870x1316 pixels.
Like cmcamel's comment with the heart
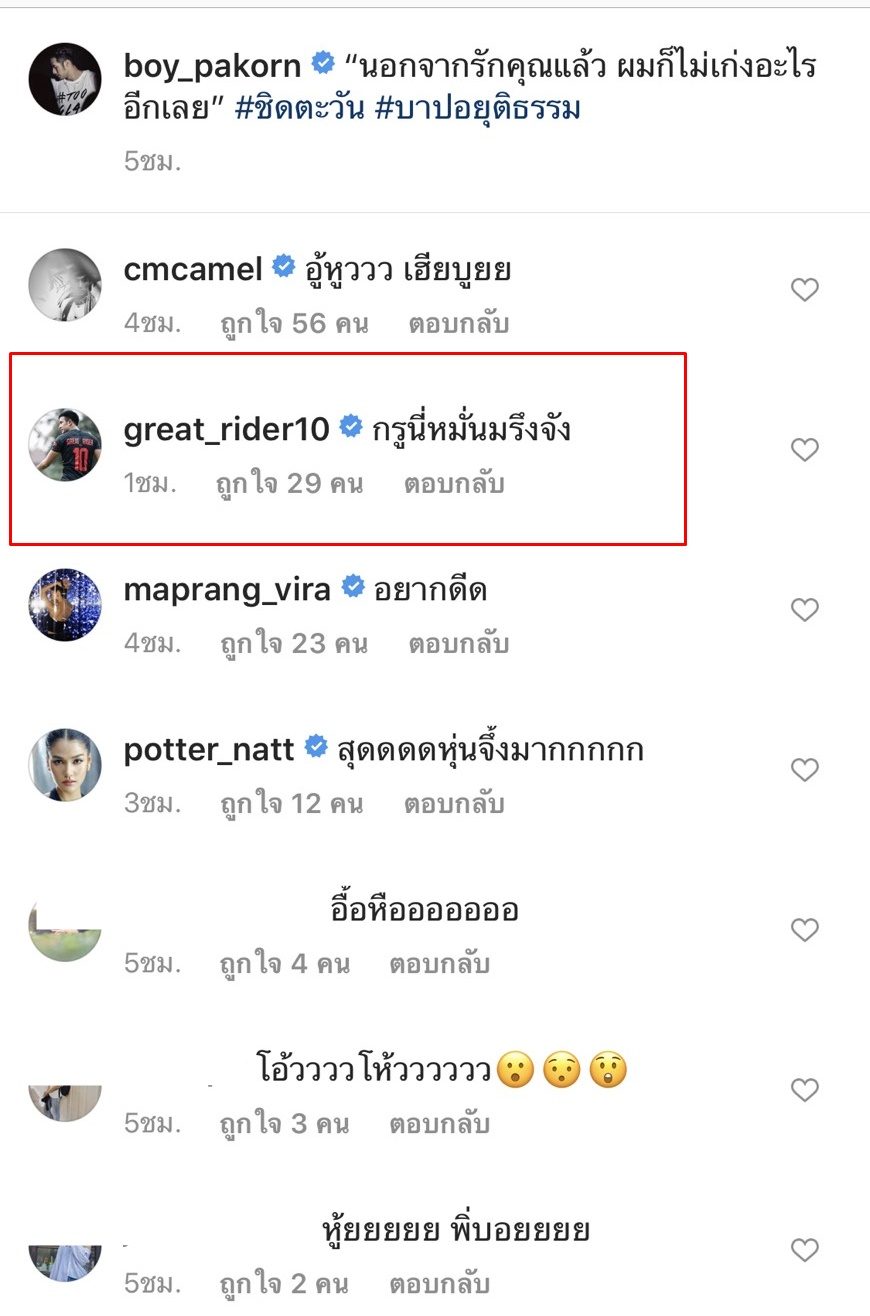805,290
